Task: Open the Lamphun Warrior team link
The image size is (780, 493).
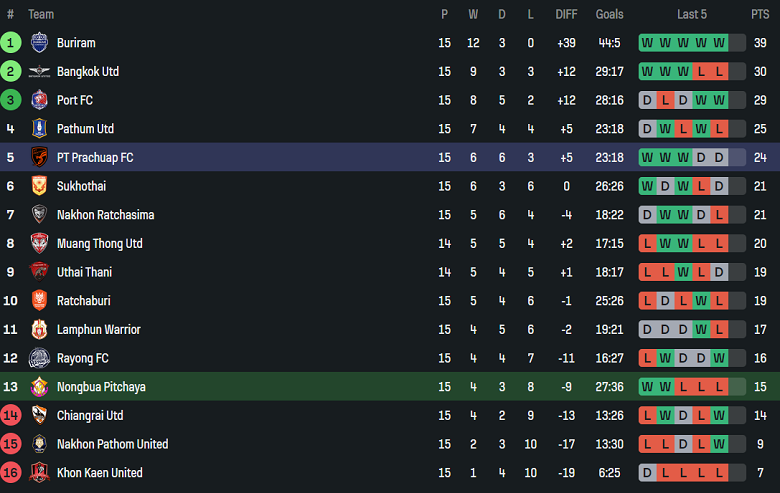Action: [98, 330]
